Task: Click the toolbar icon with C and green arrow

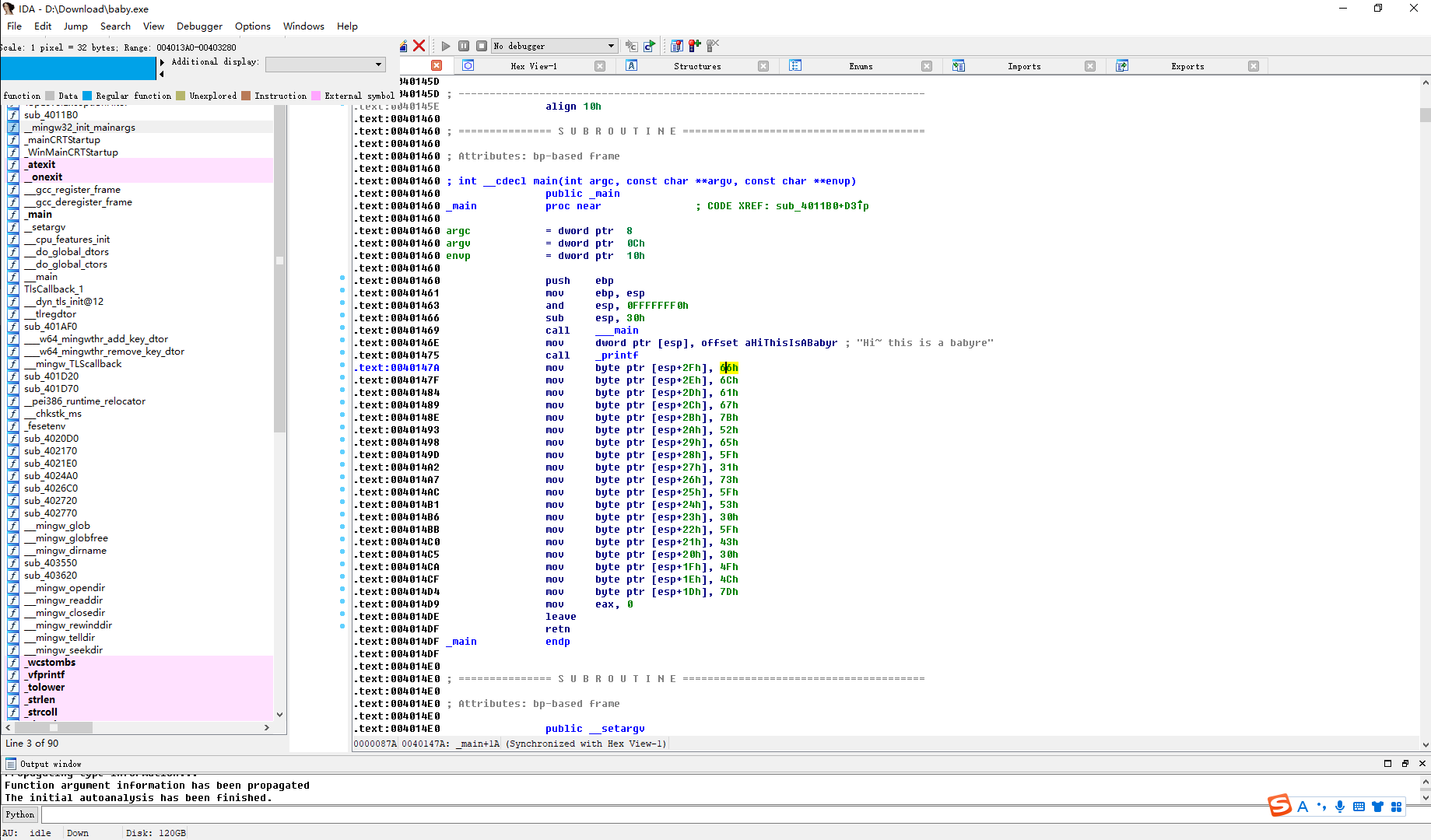Action: (x=650, y=46)
